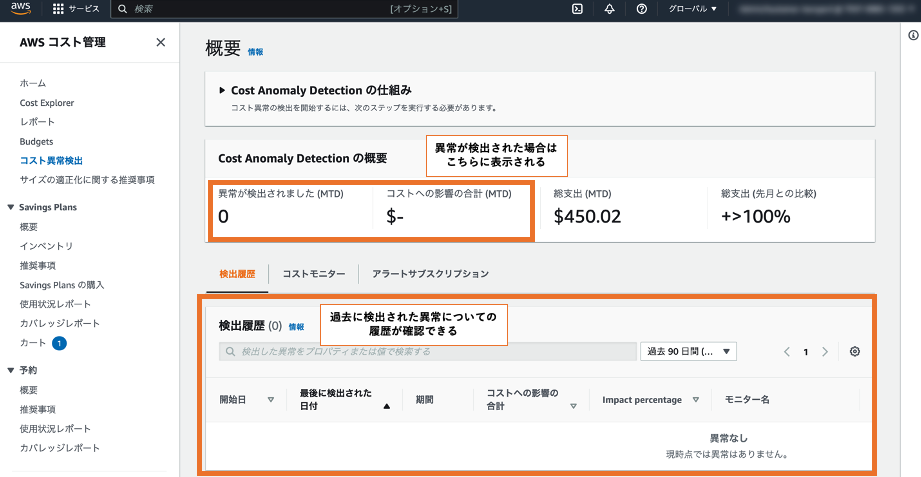Open 概要 under Savings Plans

click(29, 227)
